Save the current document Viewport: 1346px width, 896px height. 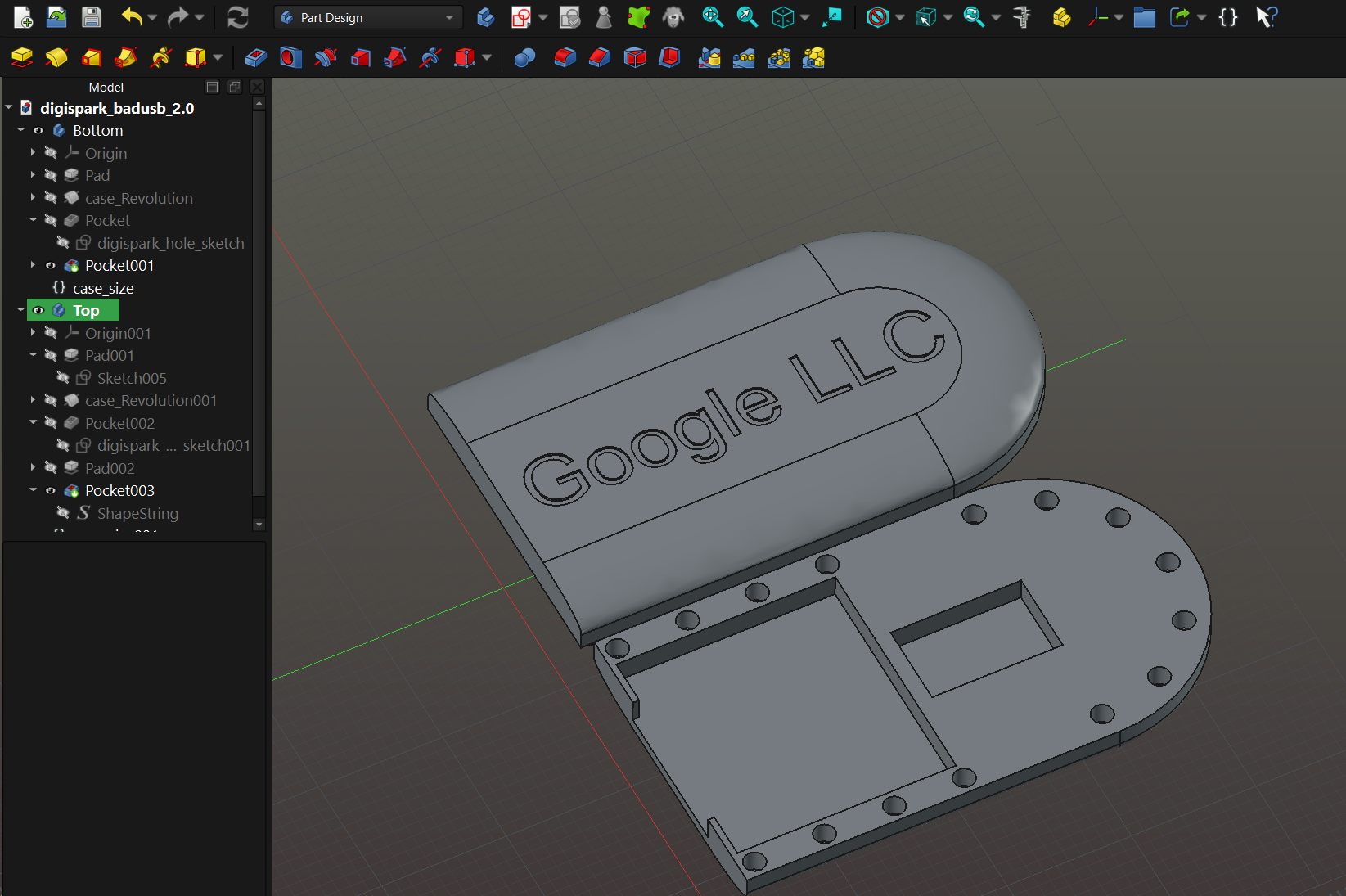point(91,17)
